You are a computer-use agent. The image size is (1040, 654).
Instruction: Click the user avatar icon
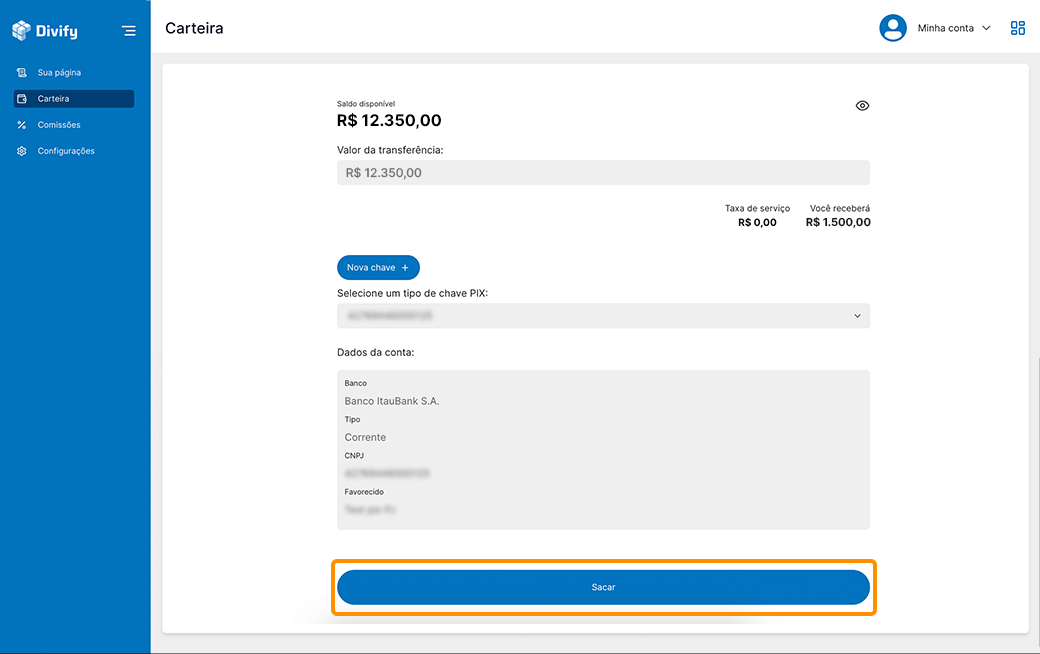pyautogui.click(x=892, y=28)
